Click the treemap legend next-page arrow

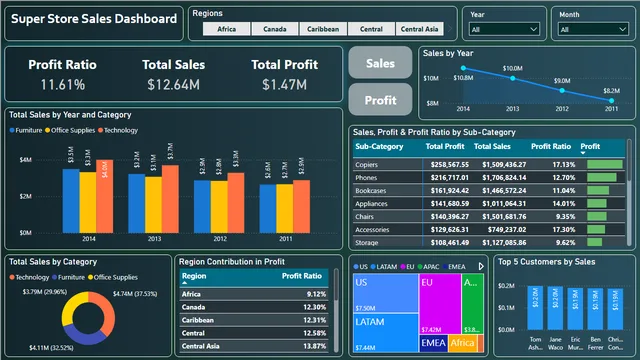click(481, 267)
